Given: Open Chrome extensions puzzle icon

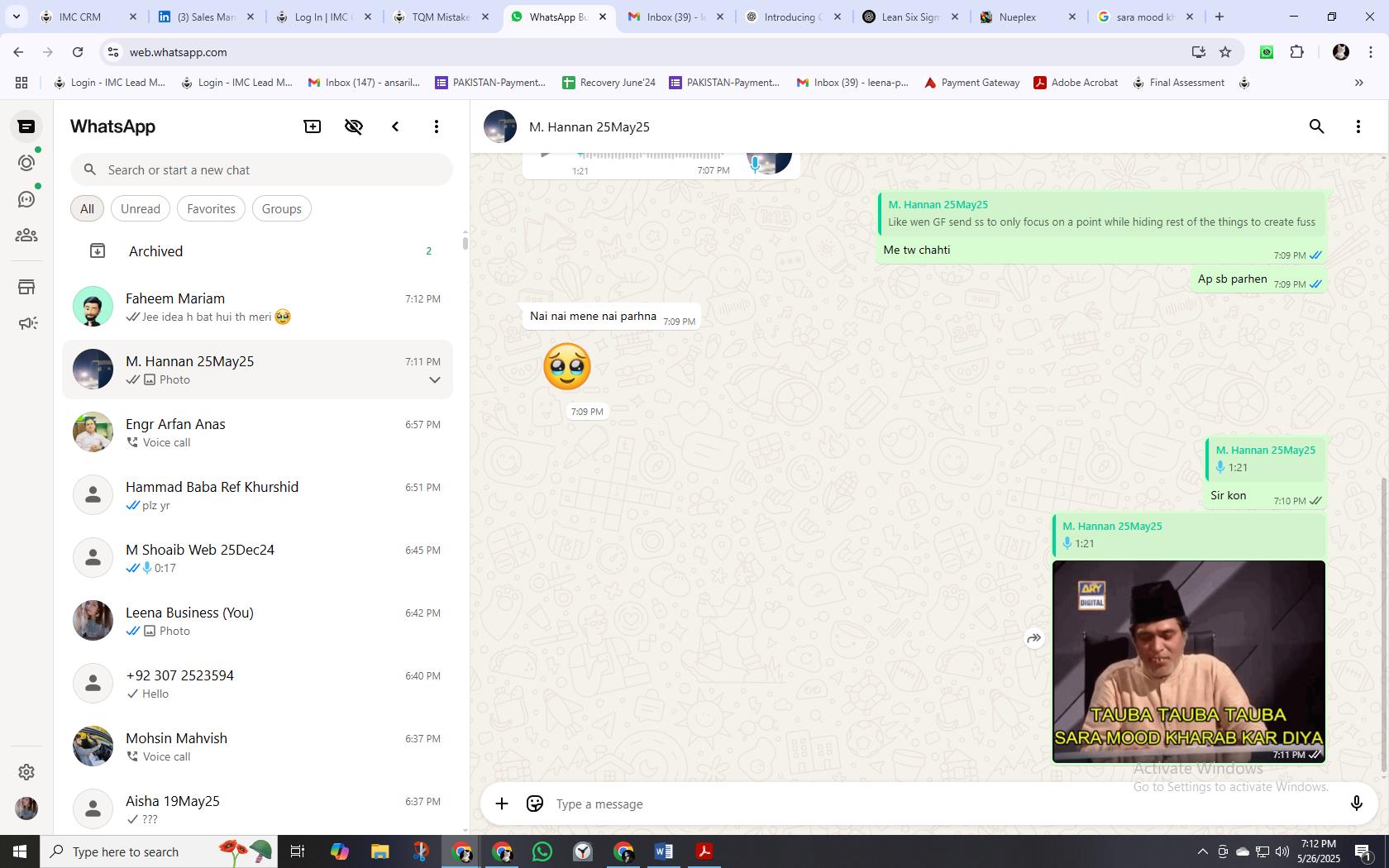Looking at the screenshot, I should pos(1296,52).
